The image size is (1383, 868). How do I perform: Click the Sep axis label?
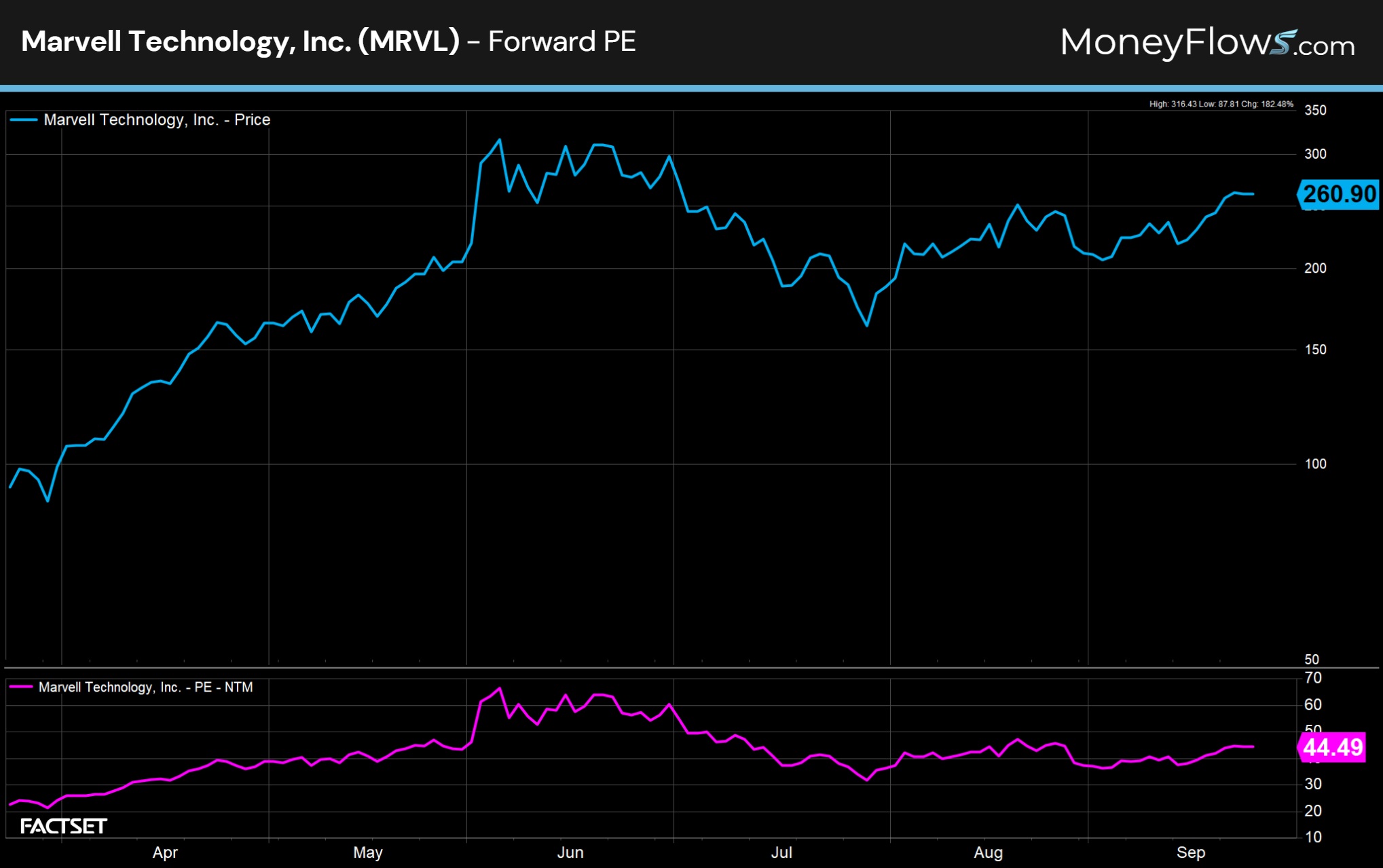[x=1191, y=852]
